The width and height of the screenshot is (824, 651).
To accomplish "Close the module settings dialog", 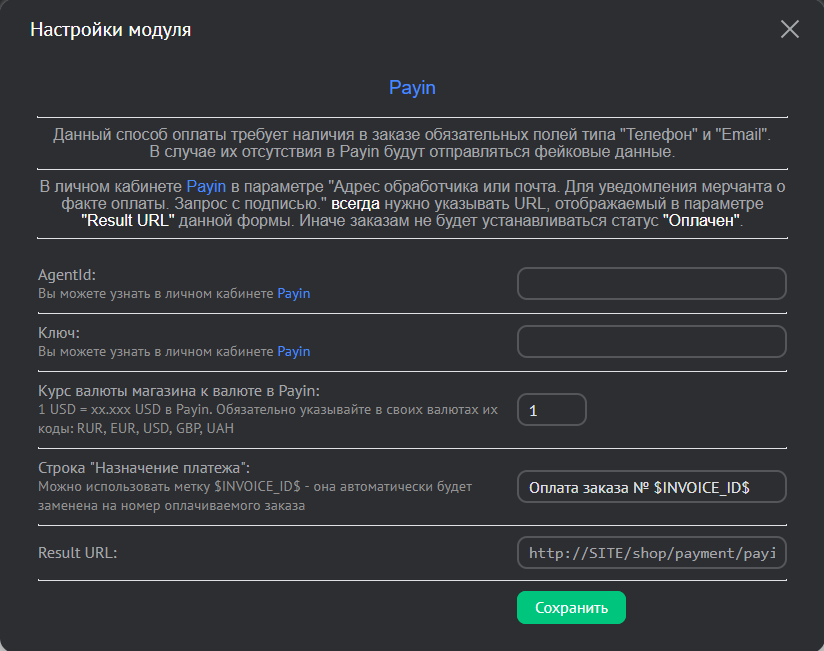I will (x=790, y=29).
